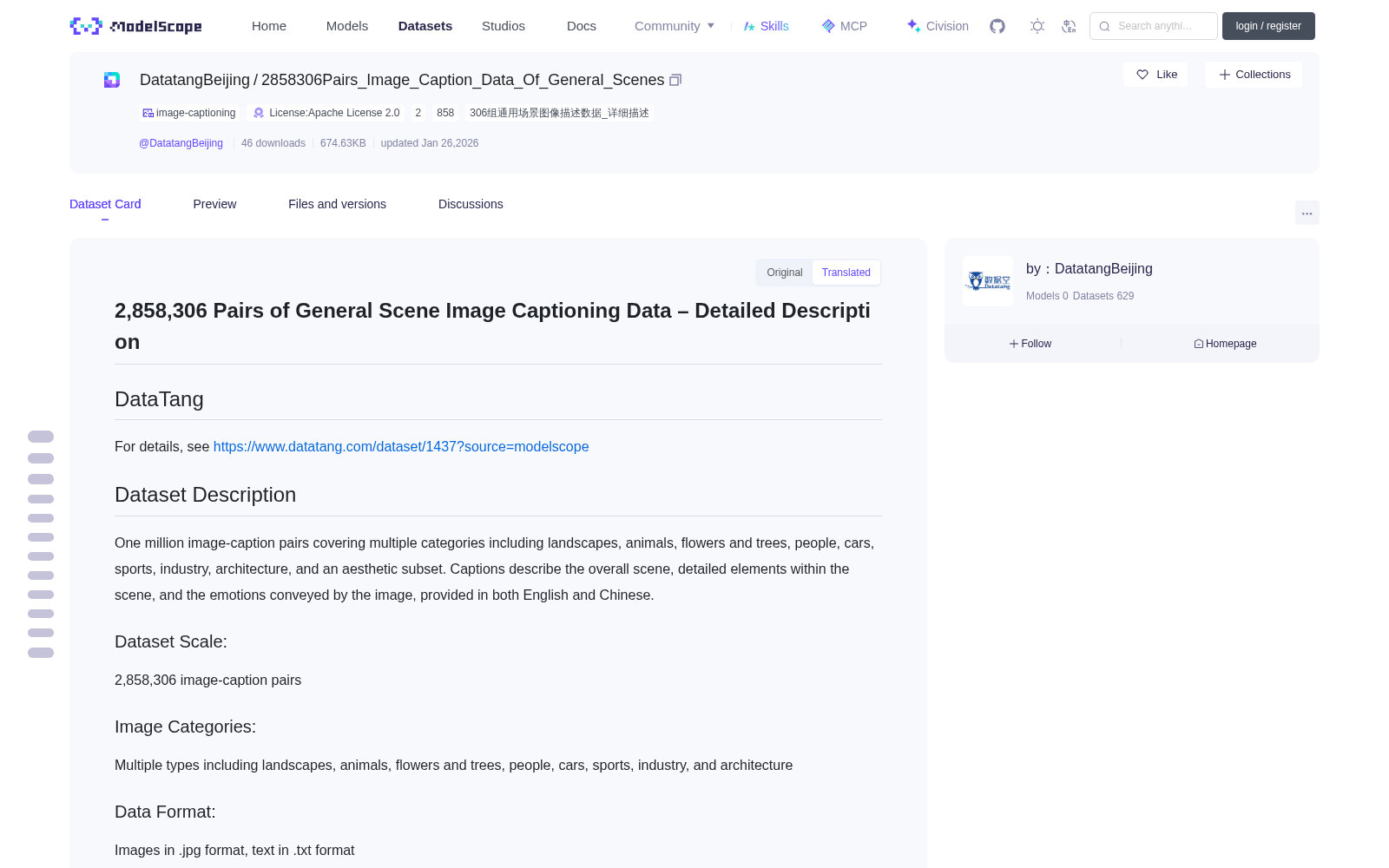This screenshot has height=868, width=1389.
Task: Open the Models section
Action: point(347,26)
